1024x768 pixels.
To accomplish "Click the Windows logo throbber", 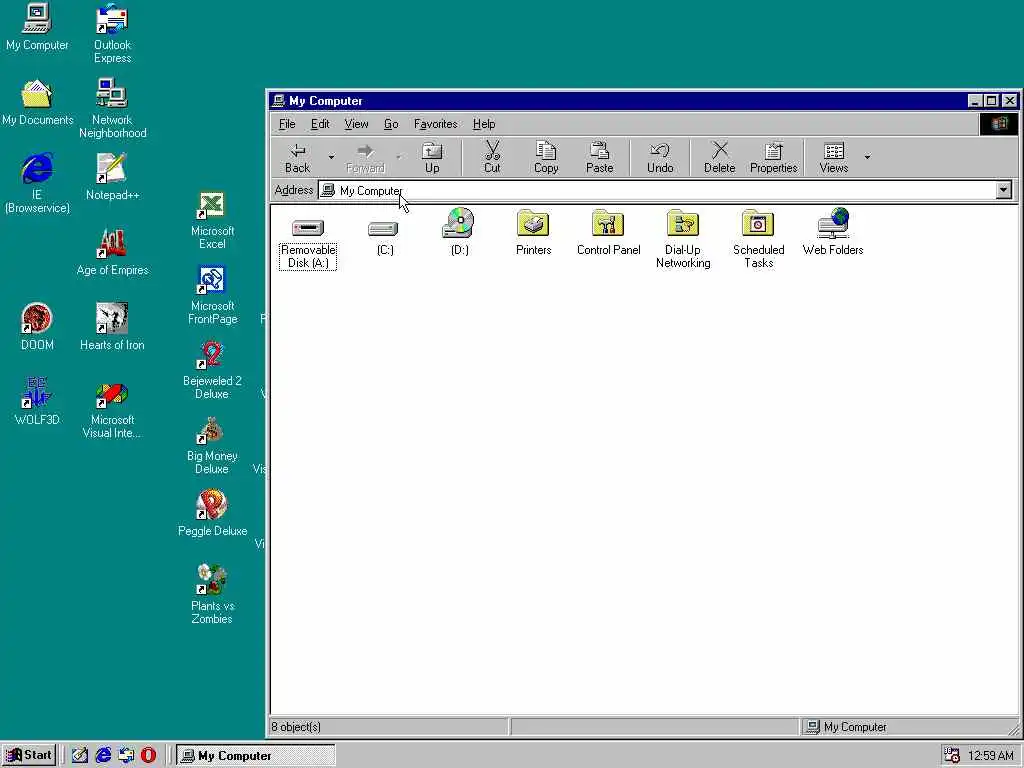I will (999, 124).
